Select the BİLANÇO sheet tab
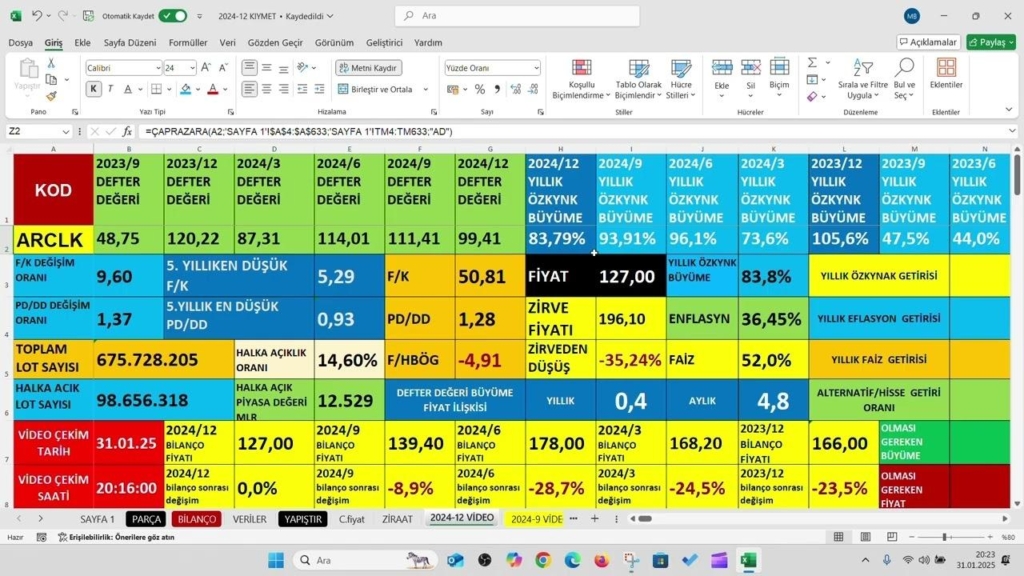 tap(197, 519)
